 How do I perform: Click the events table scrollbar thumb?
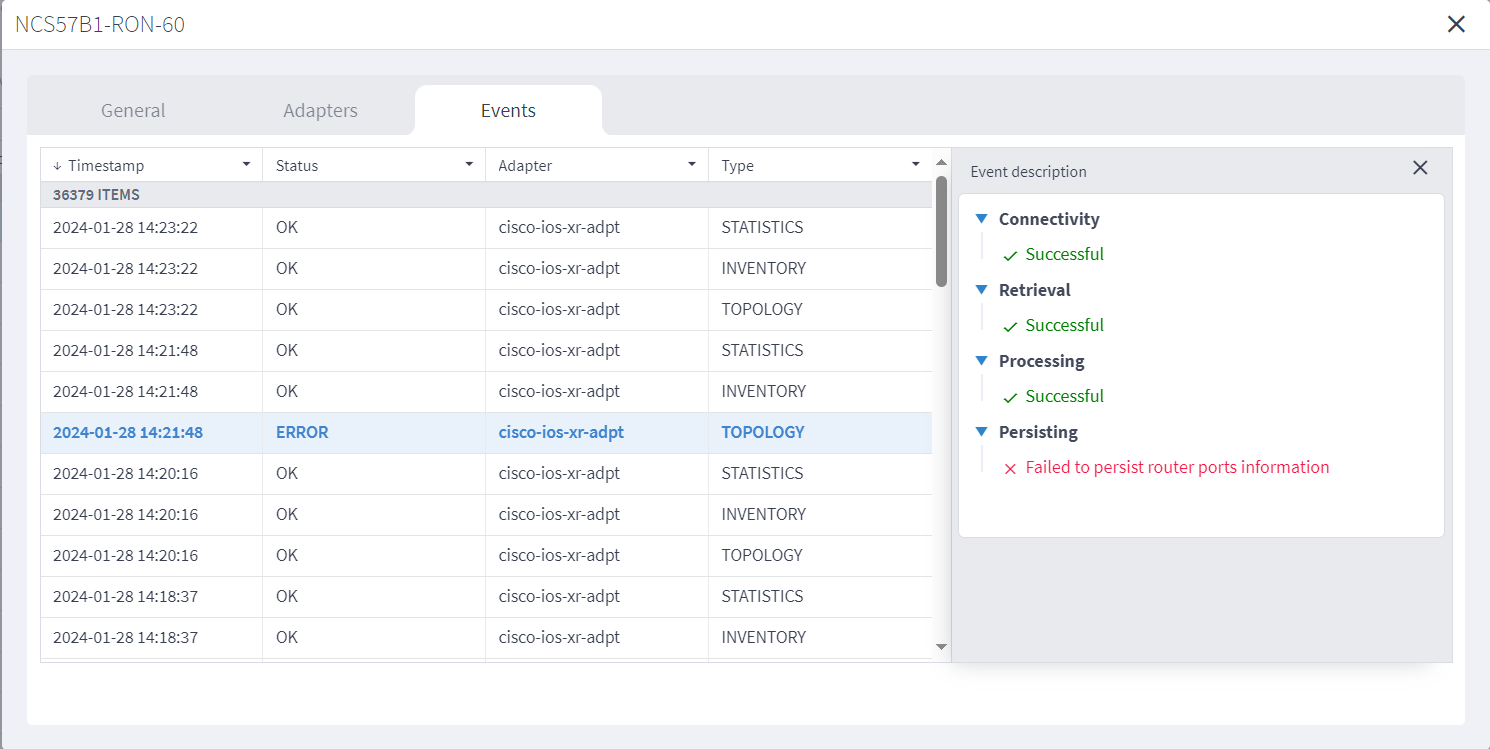tap(941, 232)
